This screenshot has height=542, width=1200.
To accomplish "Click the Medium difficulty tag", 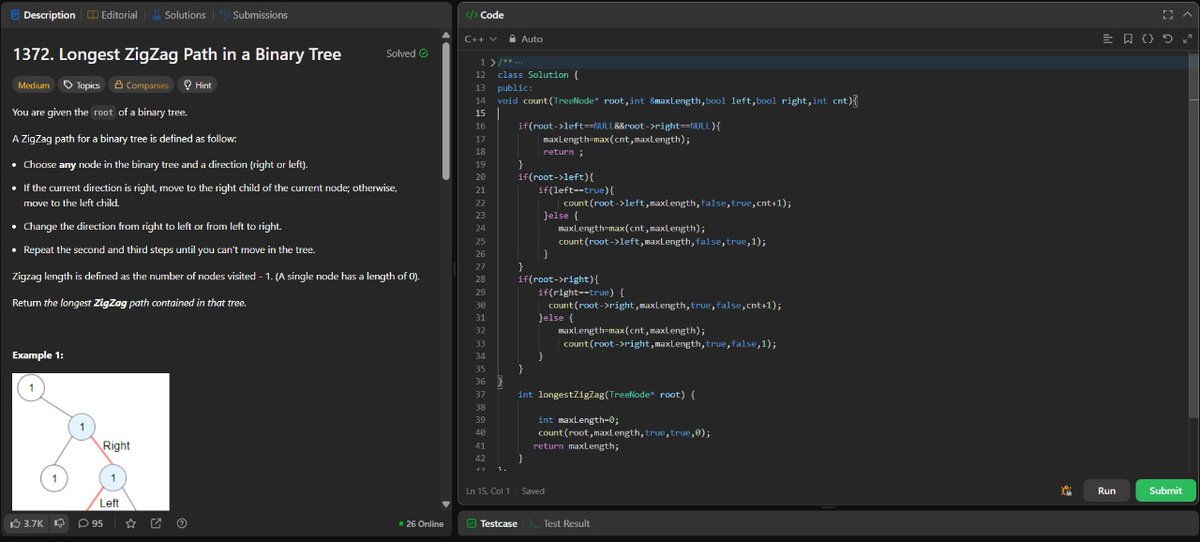I will [x=34, y=86].
